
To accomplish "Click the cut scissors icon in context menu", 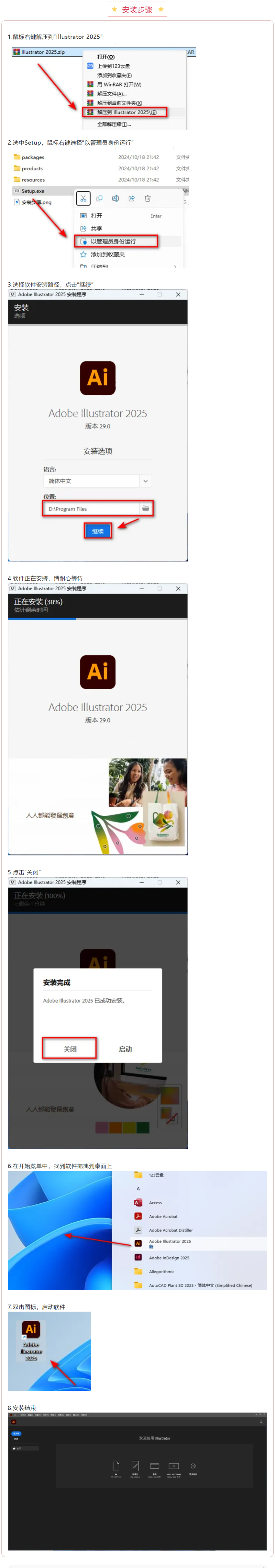I will (x=83, y=199).
